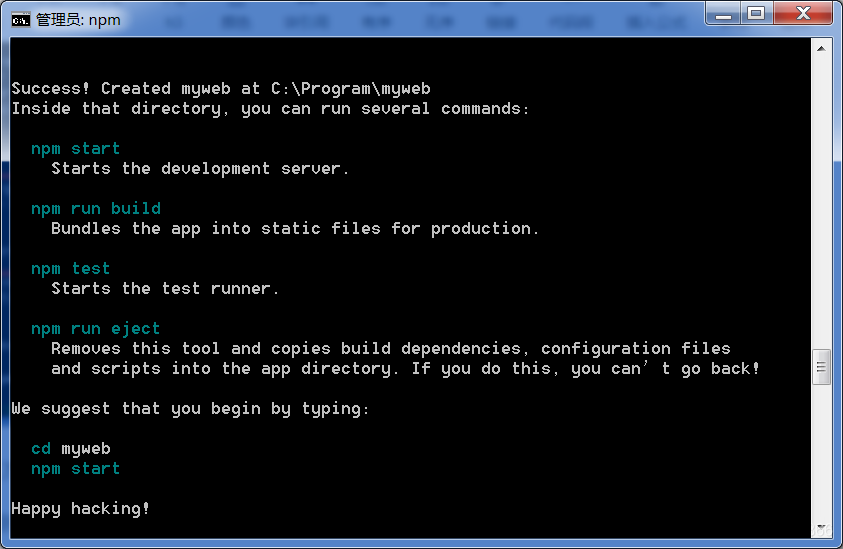Click 'Starts the development server.' description
This screenshot has width=843, height=549.
pyautogui.click(x=201, y=168)
